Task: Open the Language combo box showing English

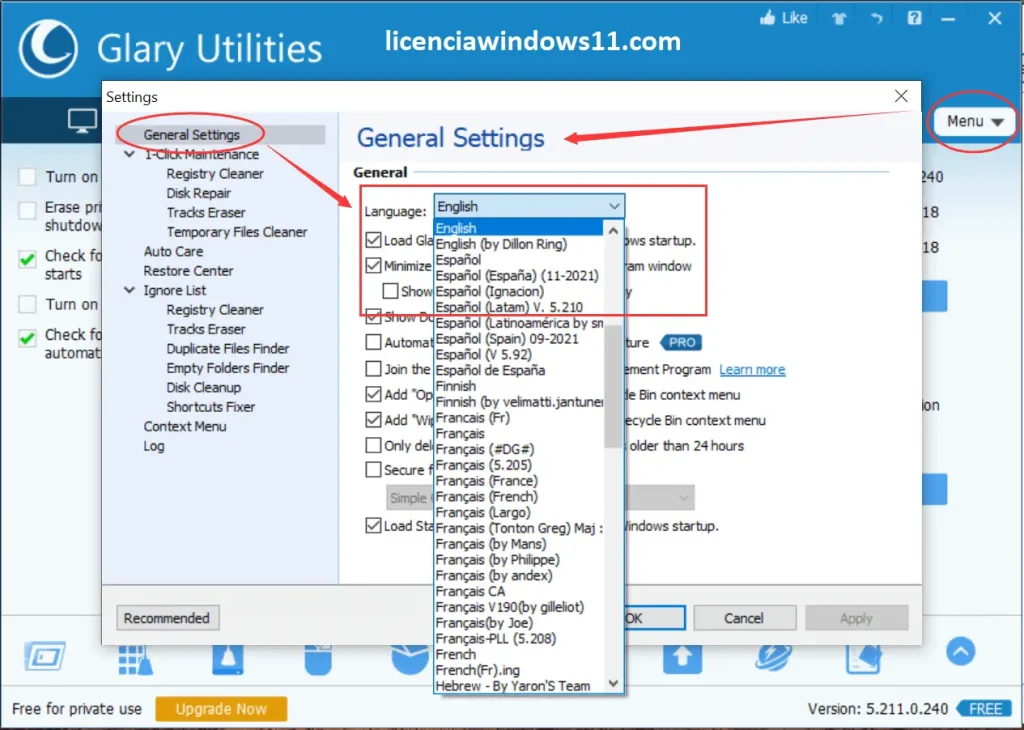Action: (x=529, y=206)
